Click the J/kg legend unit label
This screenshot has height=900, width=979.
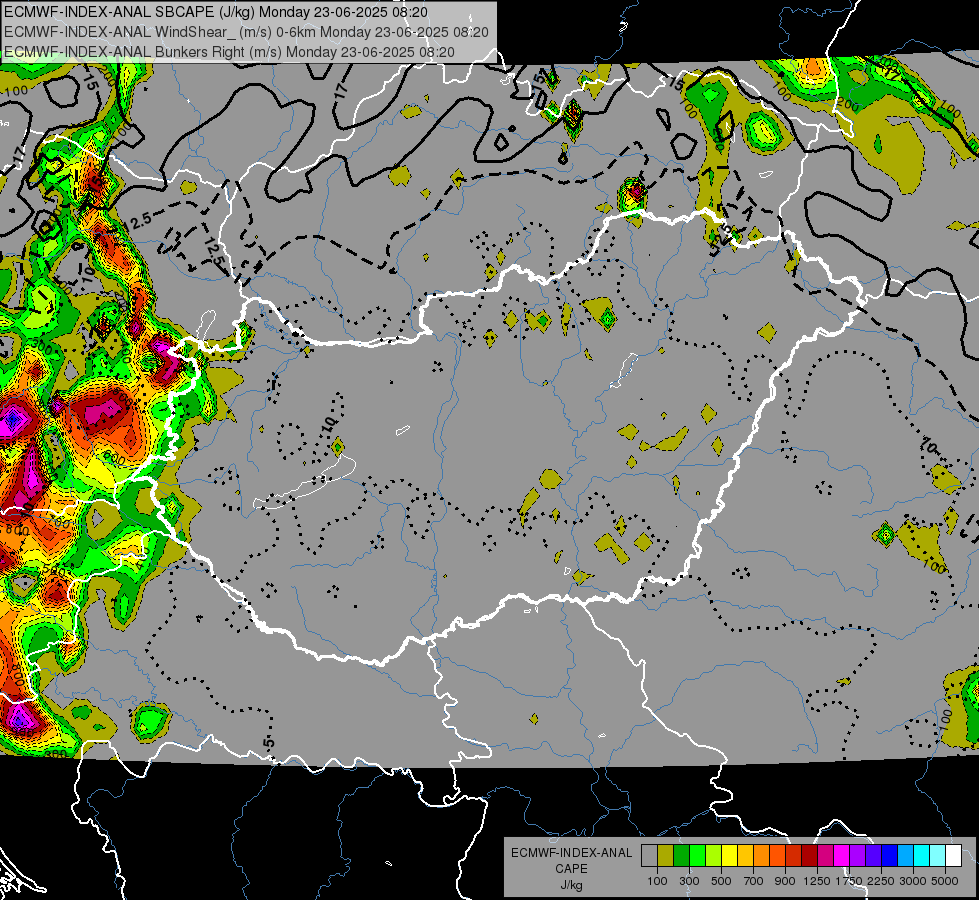(572, 885)
